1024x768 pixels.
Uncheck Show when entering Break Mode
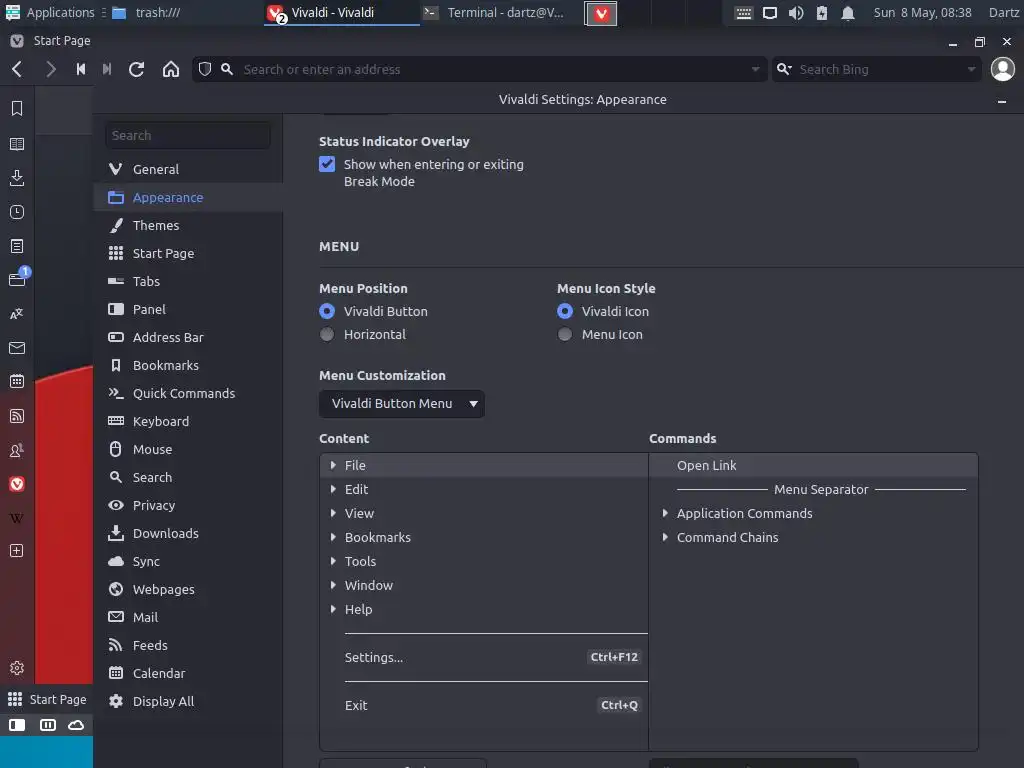tap(327, 164)
